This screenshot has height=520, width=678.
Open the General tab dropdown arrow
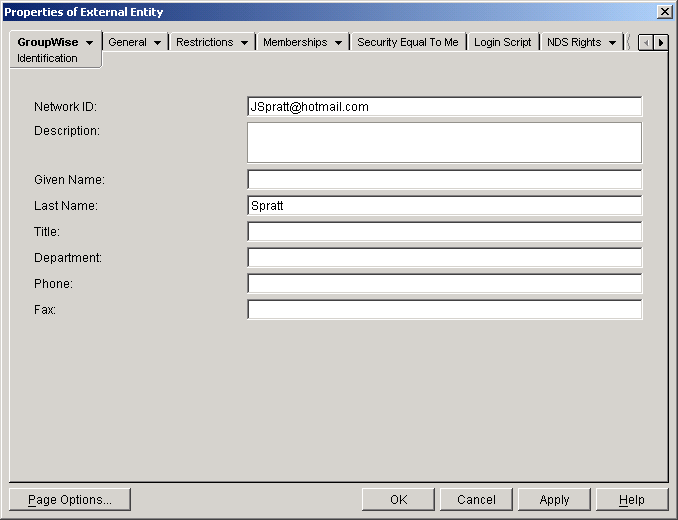coord(157,43)
